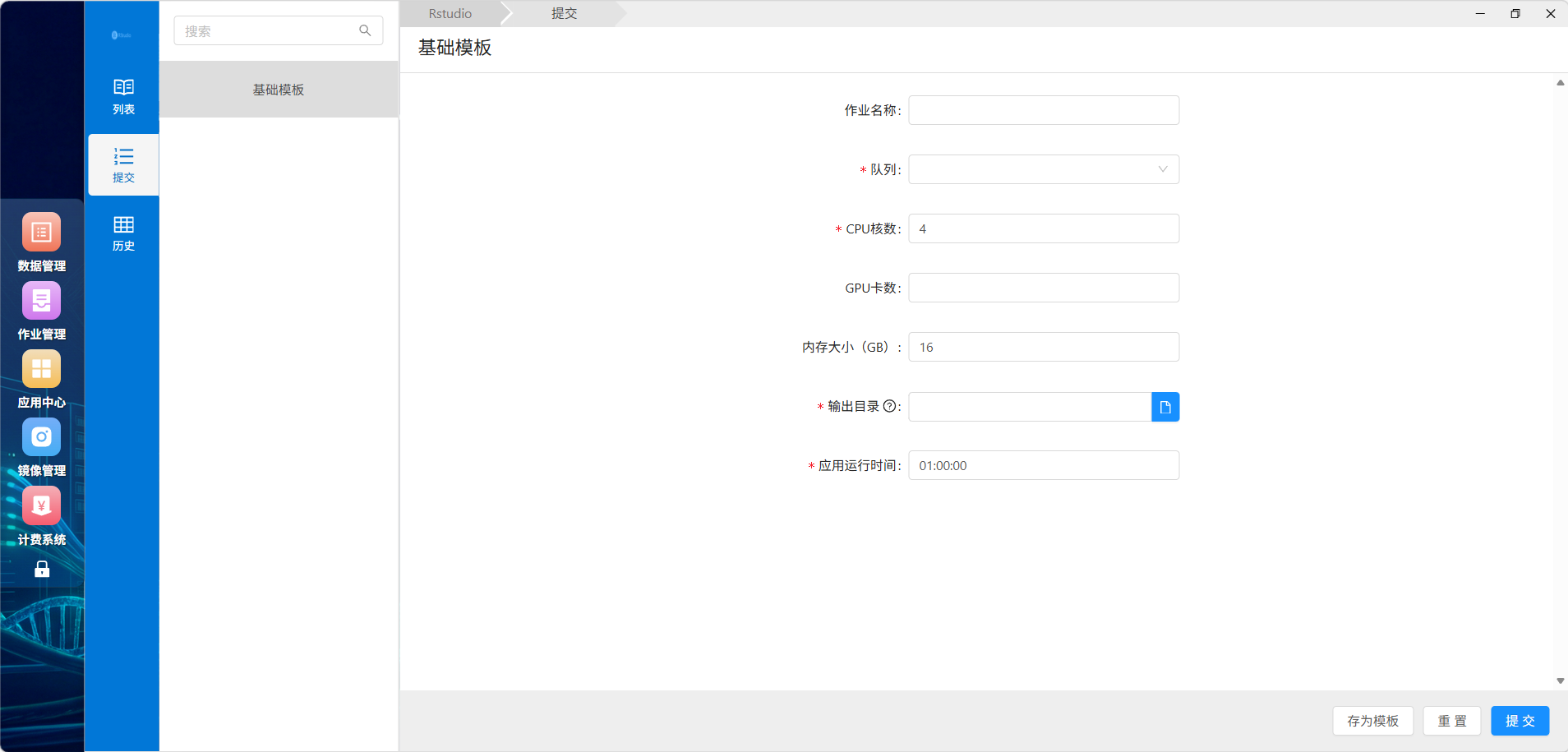Focus the 输出目录 input field
This screenshot has height=752, width=1568.
coord(1030,407)
